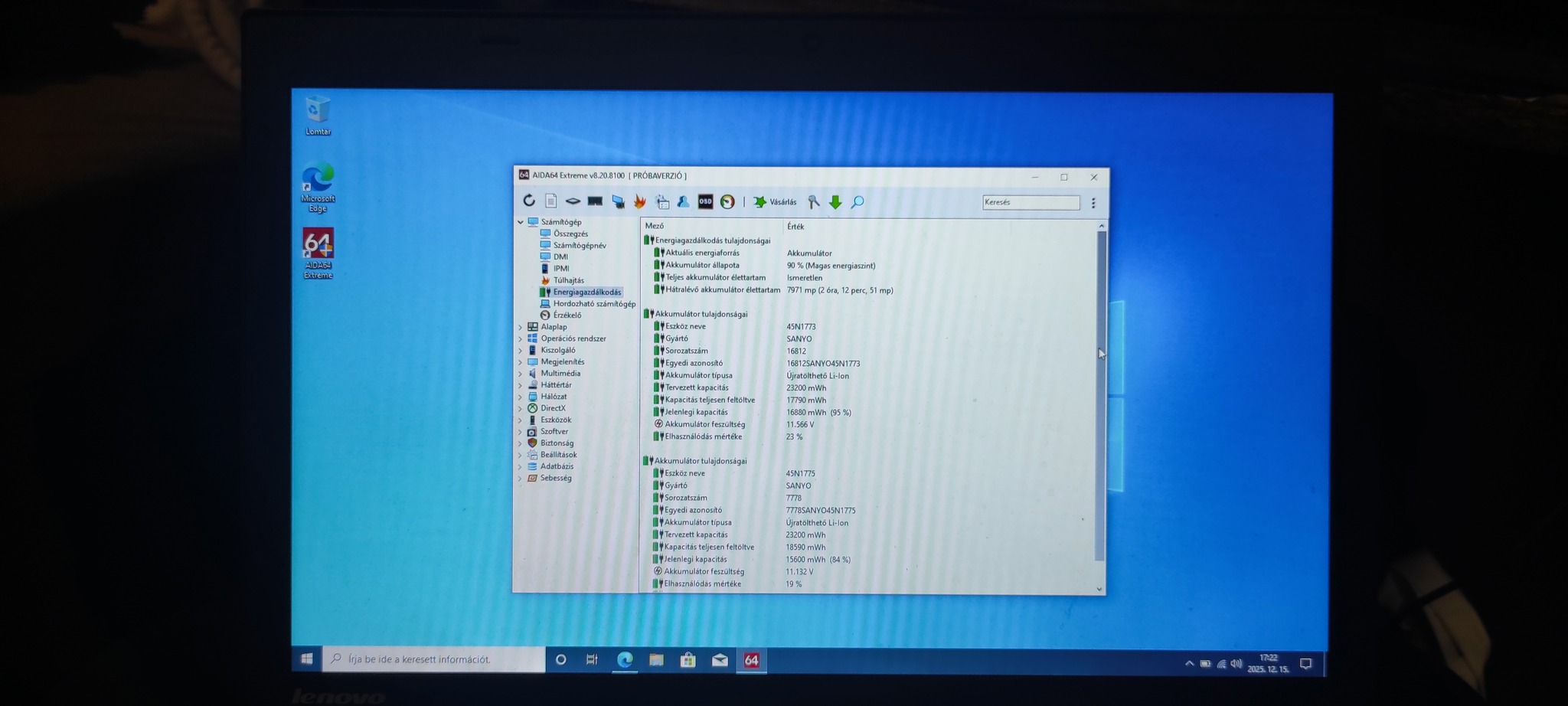
Task: Select IPMI in the tree
Action: tap(561, 268)
